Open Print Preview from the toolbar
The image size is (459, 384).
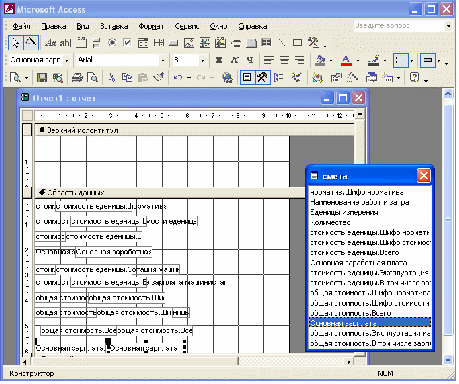point(92,78)
